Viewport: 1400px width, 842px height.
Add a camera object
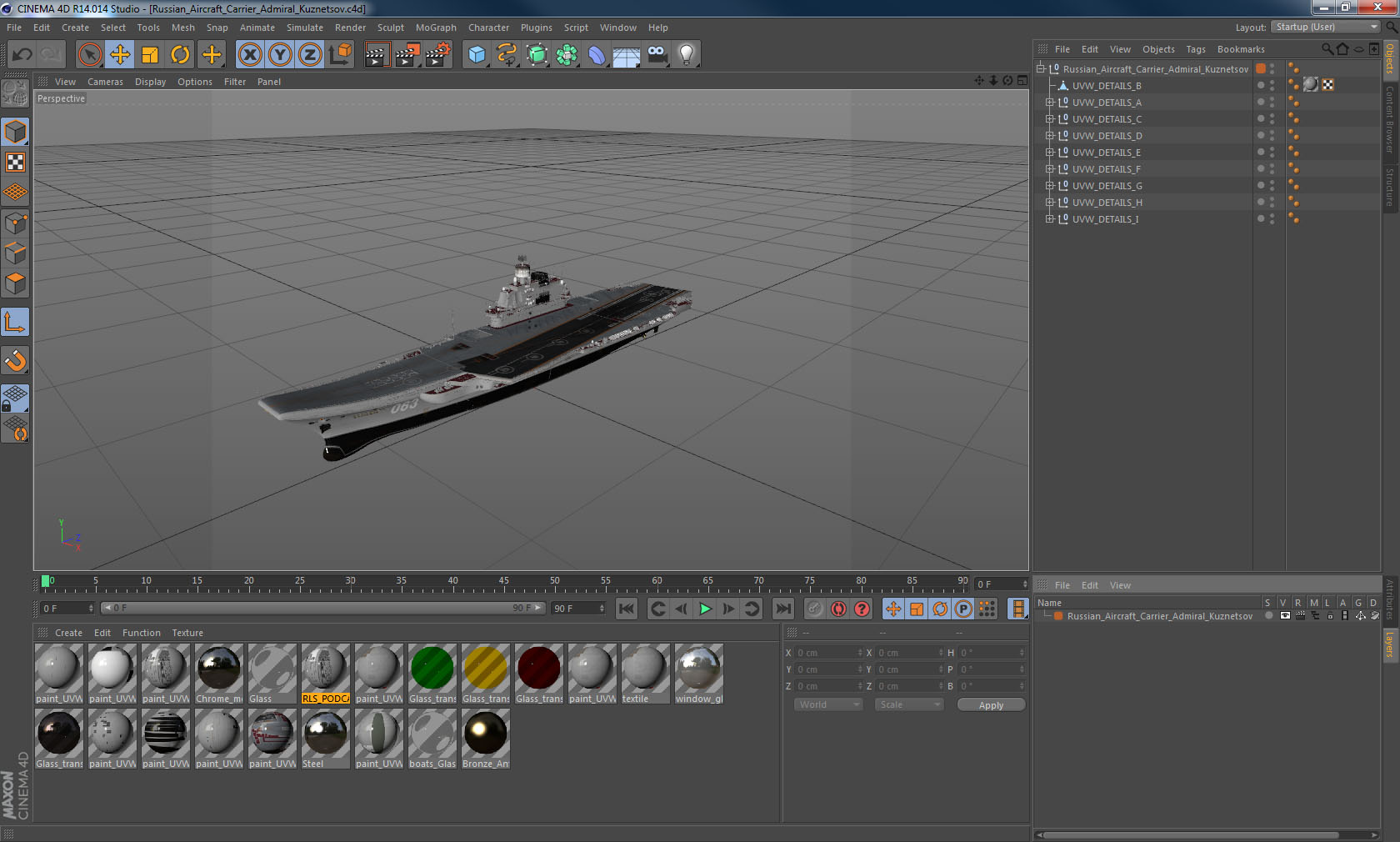(657, 55)
